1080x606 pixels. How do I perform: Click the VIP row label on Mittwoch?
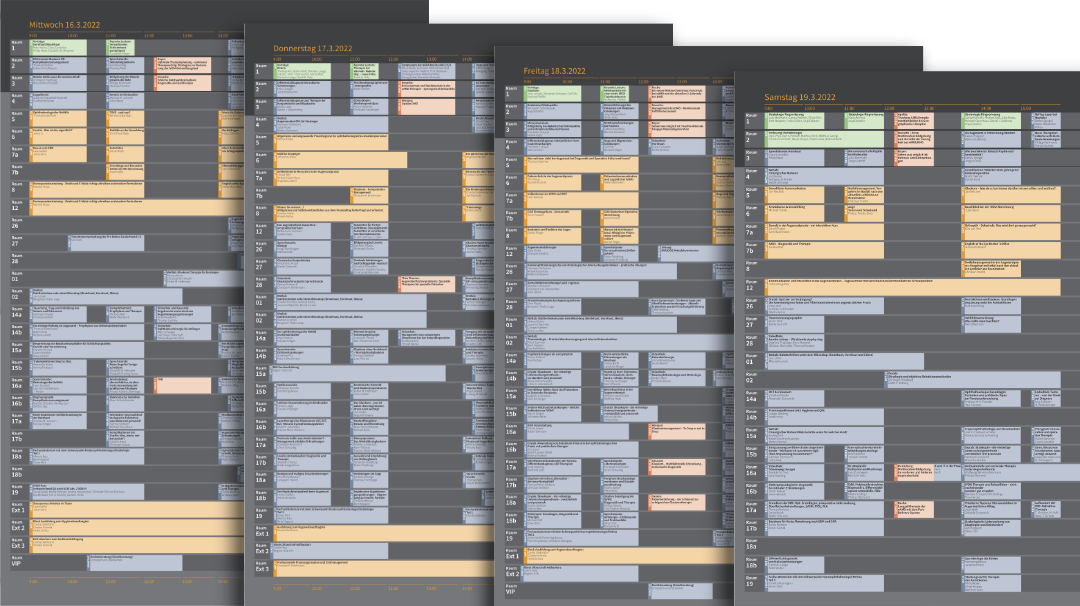point(16,562)
